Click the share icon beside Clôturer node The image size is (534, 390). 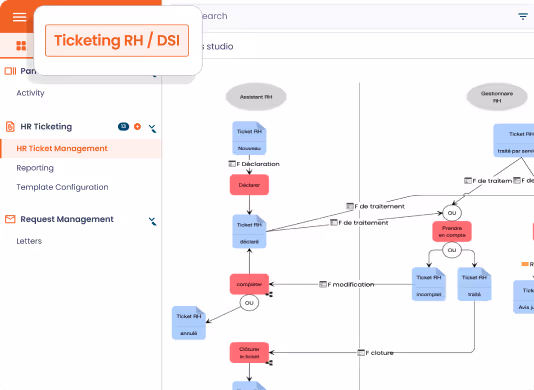click(269, 363)
